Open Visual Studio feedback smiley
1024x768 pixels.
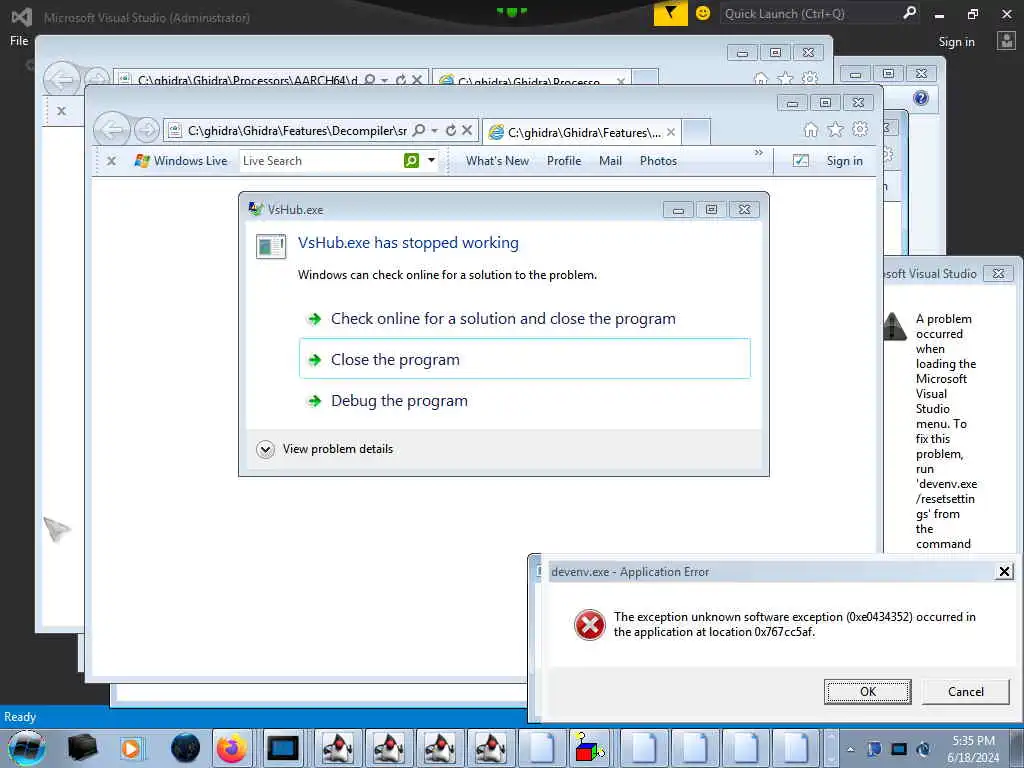[x=703, y=13]
